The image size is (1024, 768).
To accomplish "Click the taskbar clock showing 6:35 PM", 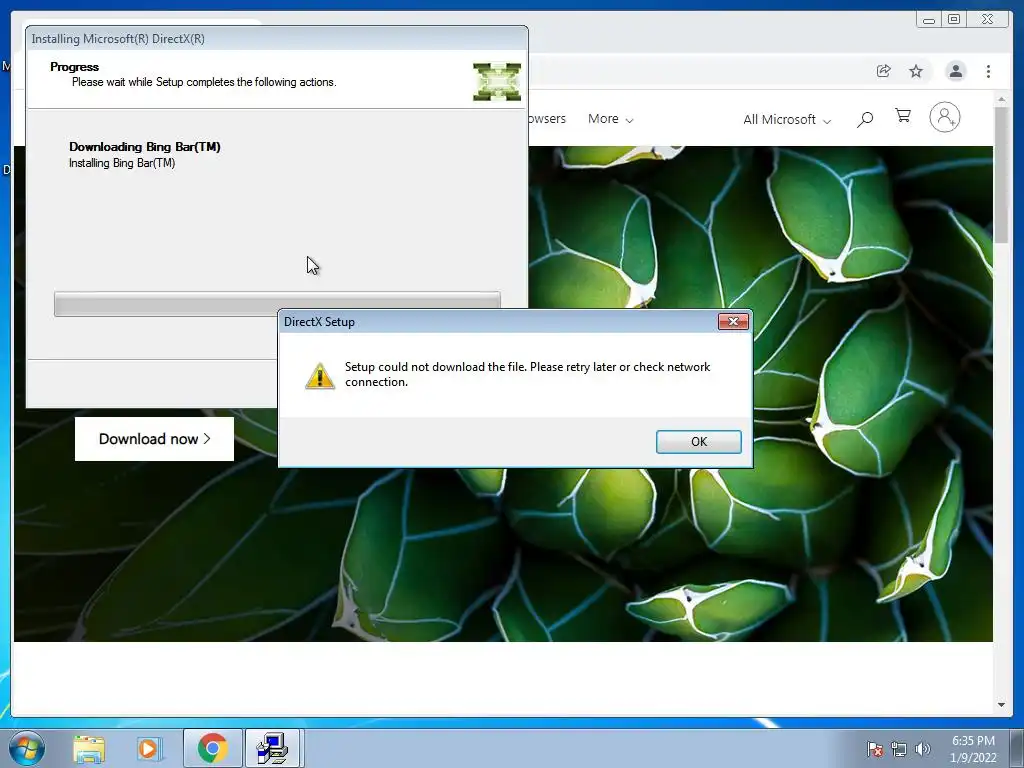I will (x=973, y=749).
